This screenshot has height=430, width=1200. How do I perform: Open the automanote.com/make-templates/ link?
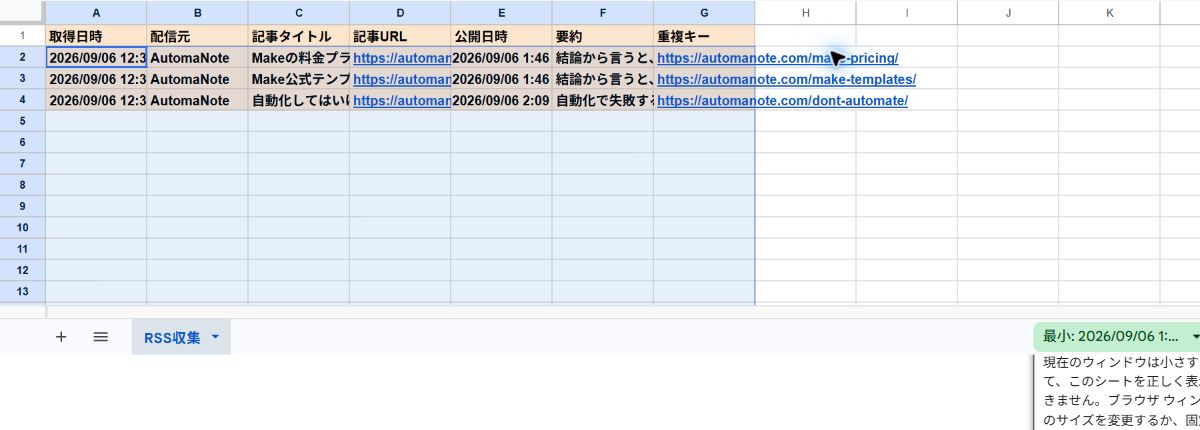pyautogui.click(x=786, y=79)
